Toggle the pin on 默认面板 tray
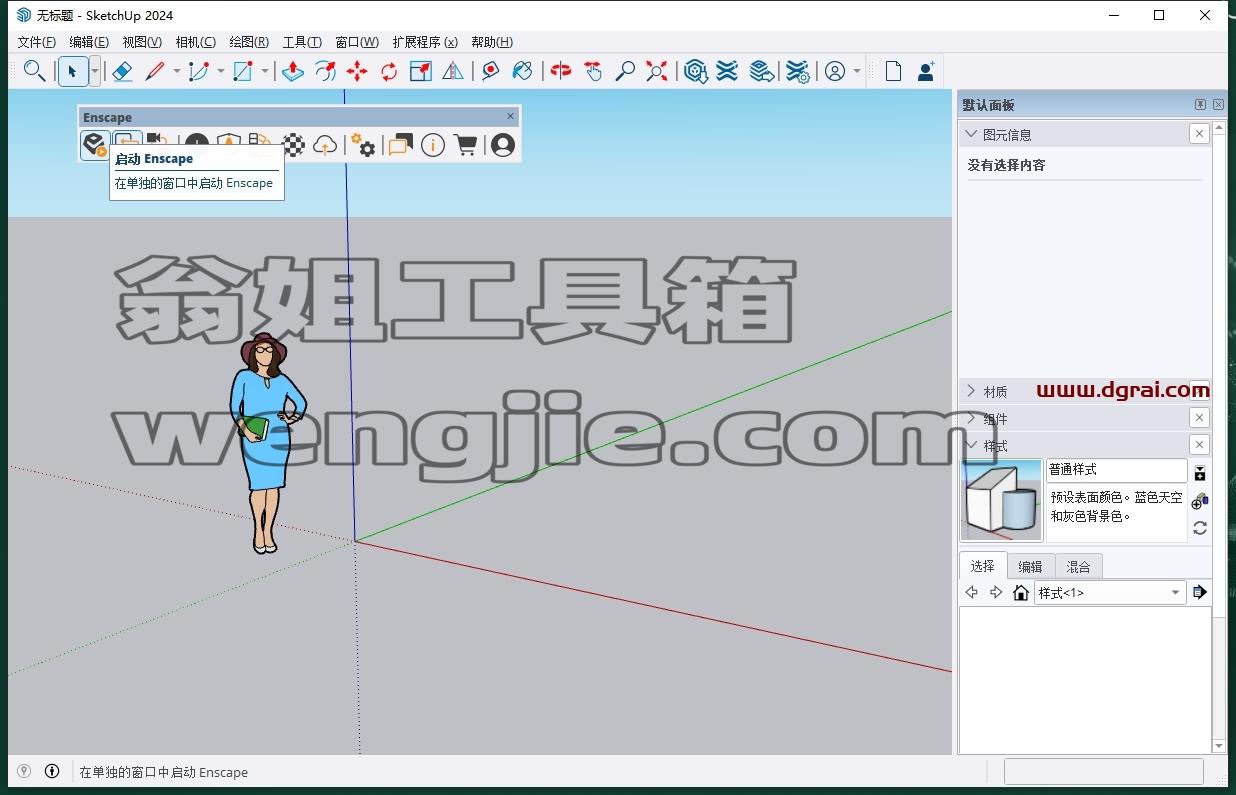 tap(1200, 105)
